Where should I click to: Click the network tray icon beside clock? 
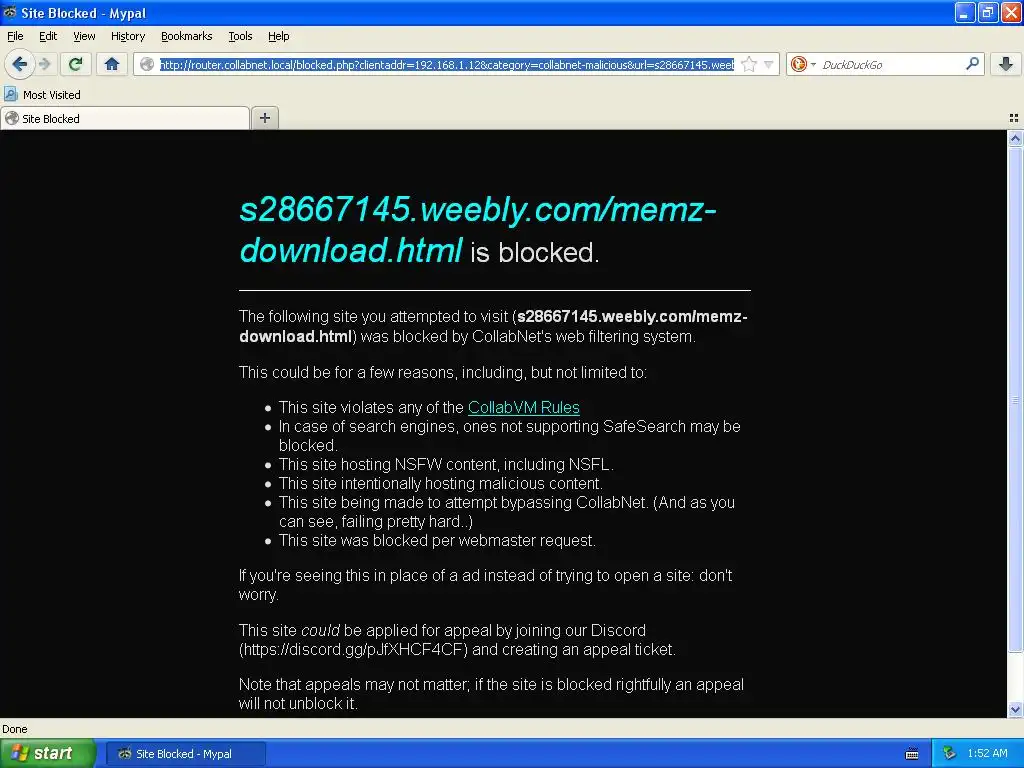pyautogui.click(x=950, y=754)
